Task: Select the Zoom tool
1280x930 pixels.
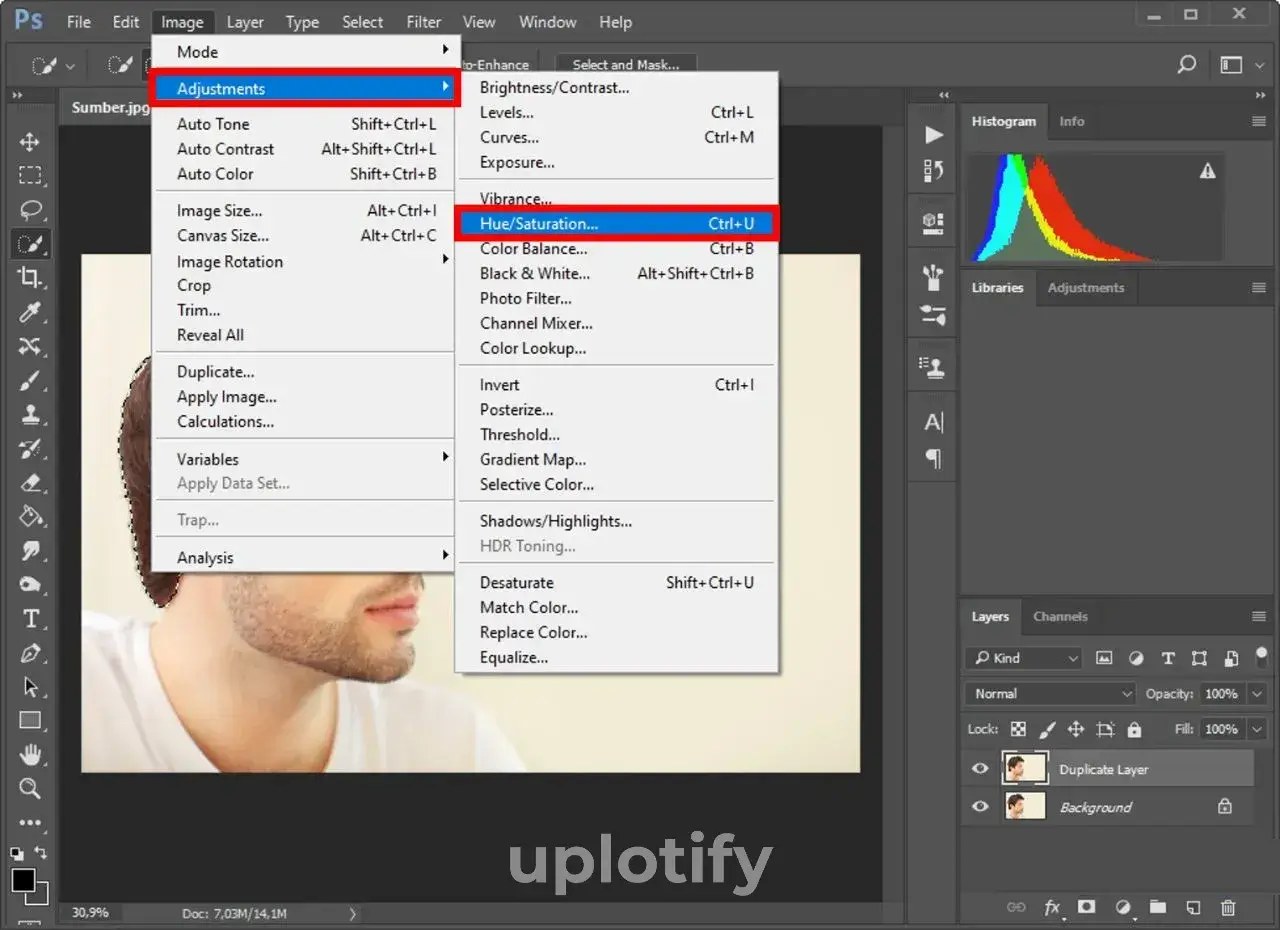Action: tap(30, 788)
